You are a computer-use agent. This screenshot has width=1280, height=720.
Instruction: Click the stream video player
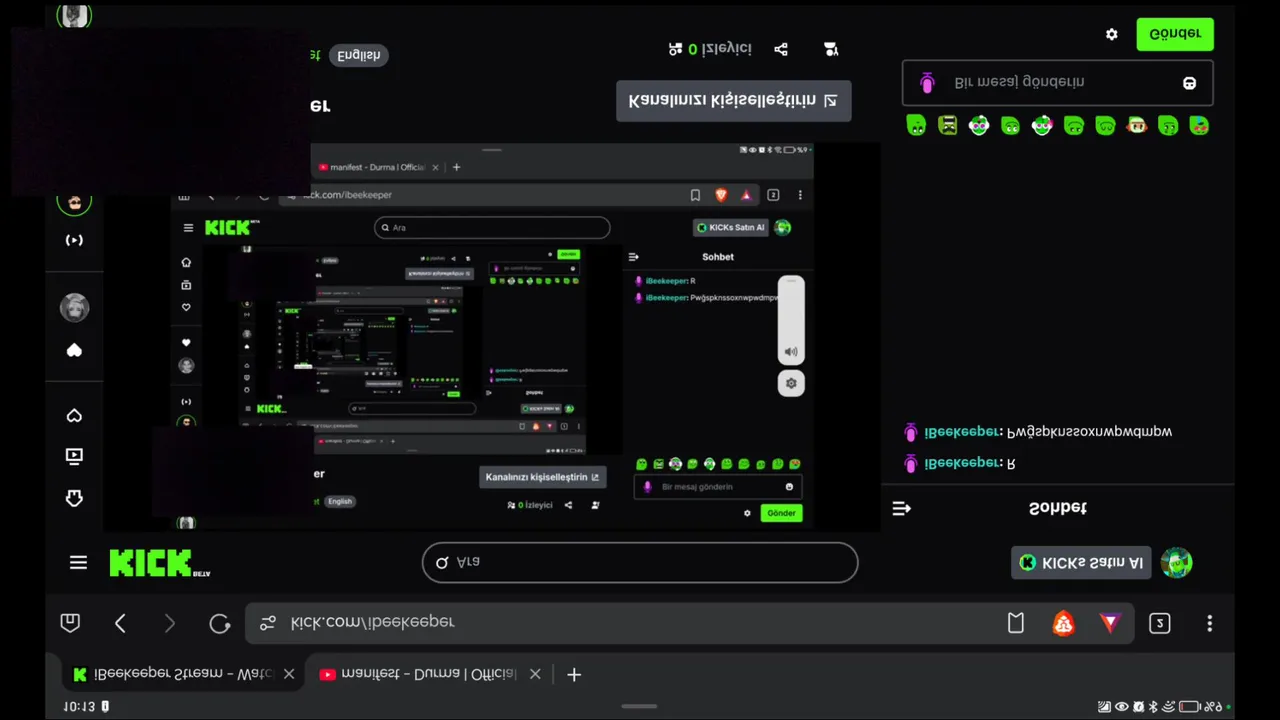(x=492, y=336)
